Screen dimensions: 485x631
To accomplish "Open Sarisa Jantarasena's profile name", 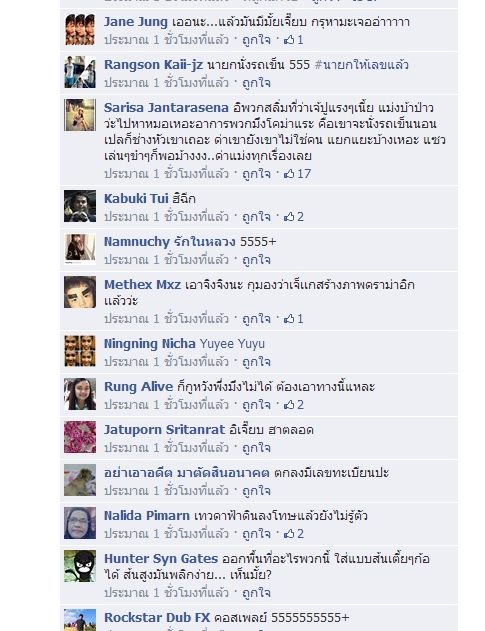I will coord(166,108).
